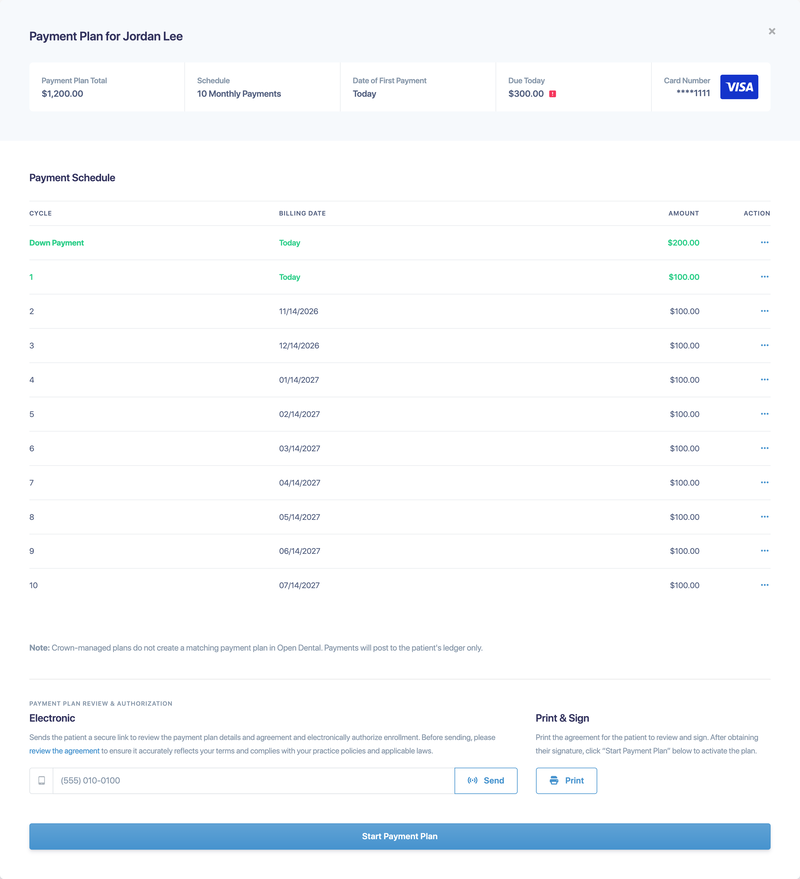Send the agreement link electronically

pyautogui.click(x=485, y=780)
